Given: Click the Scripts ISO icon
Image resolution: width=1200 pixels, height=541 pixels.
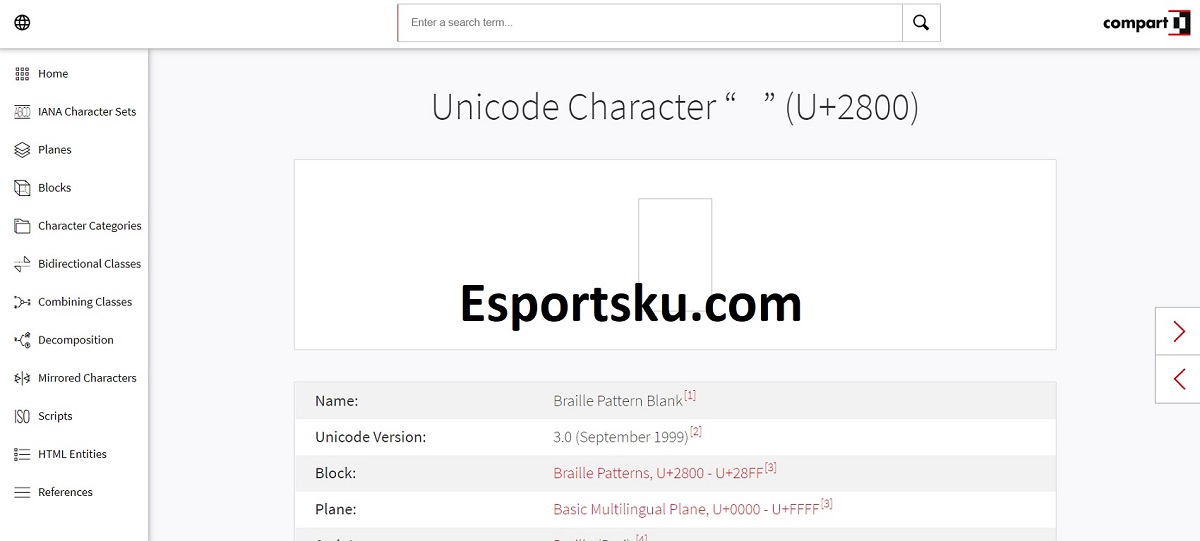Looking at the screenshot, I should point(22,416).
